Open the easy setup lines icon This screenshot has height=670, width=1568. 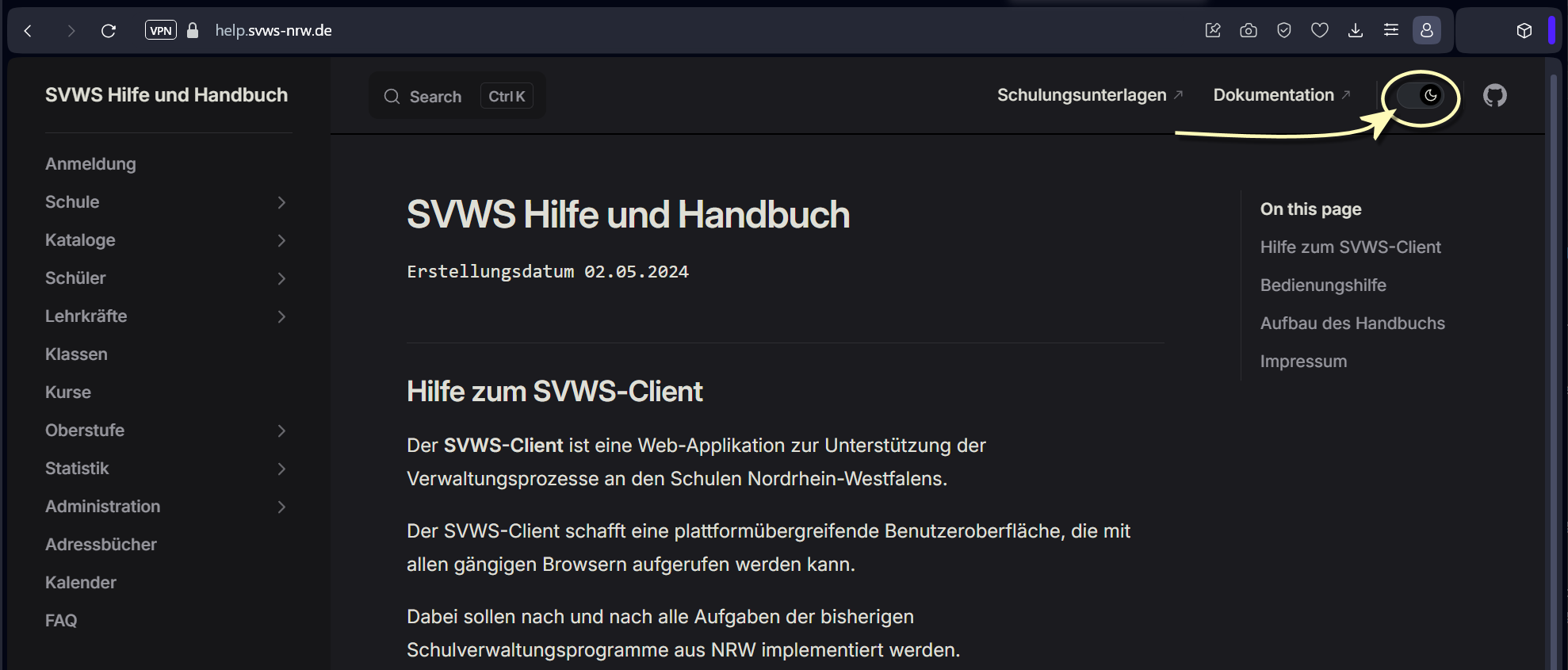1391,30
